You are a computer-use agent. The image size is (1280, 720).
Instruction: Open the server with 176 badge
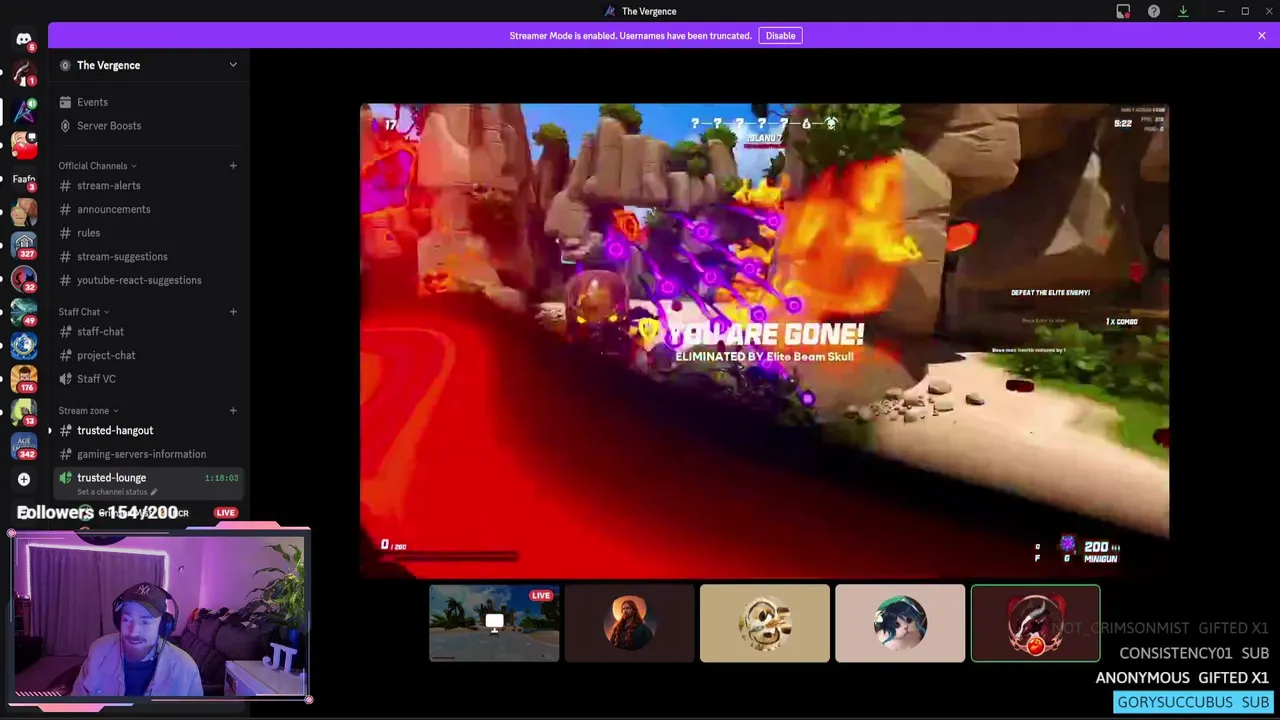[x=24, y=381]
